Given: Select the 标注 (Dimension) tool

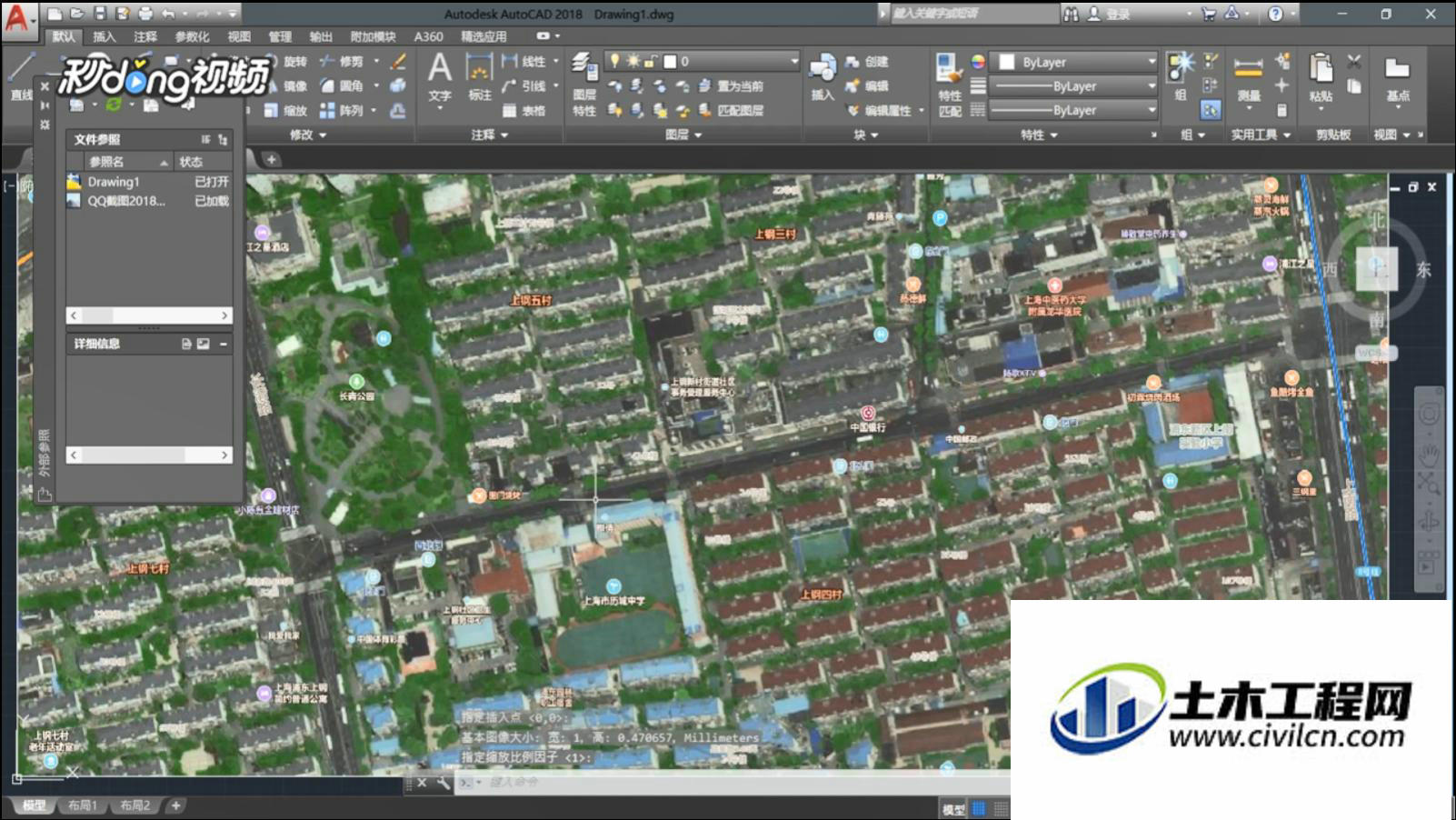Looking at the screenshot, I should [480, 76].
